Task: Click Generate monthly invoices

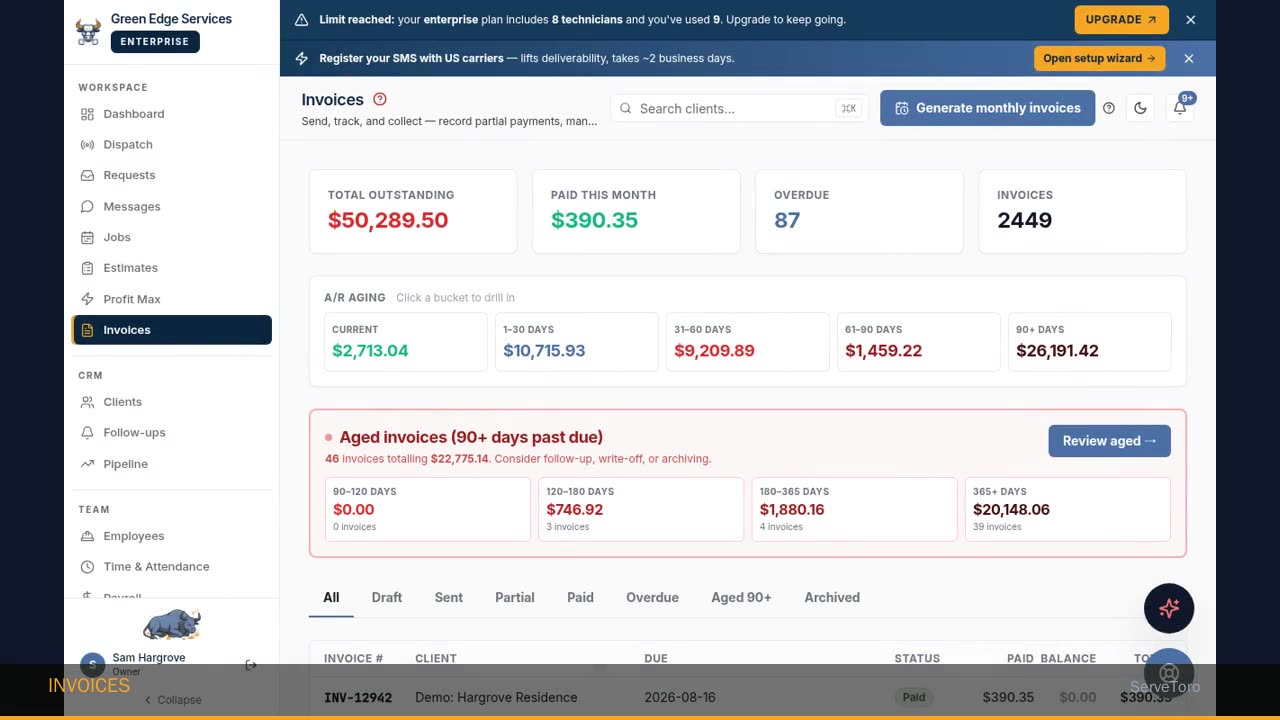Action: (x=987, y=108)
